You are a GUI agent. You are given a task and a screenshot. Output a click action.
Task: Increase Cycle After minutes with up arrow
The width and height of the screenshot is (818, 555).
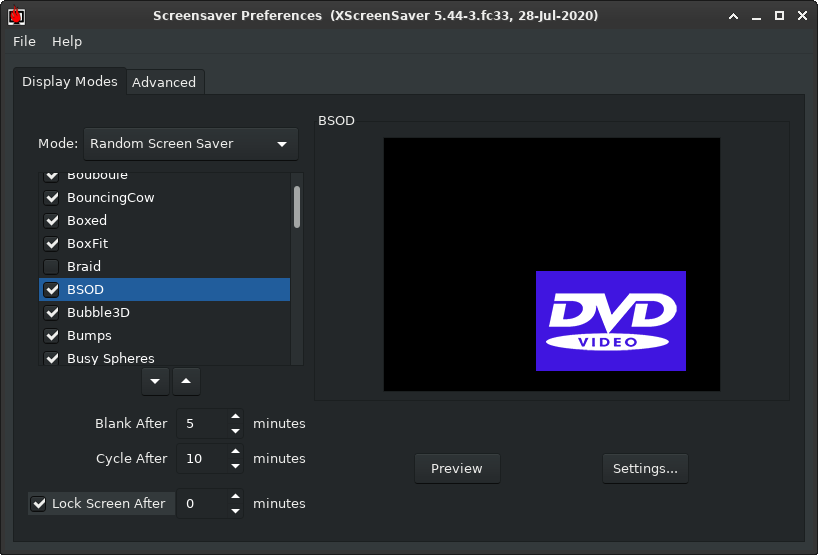point(236,451)
